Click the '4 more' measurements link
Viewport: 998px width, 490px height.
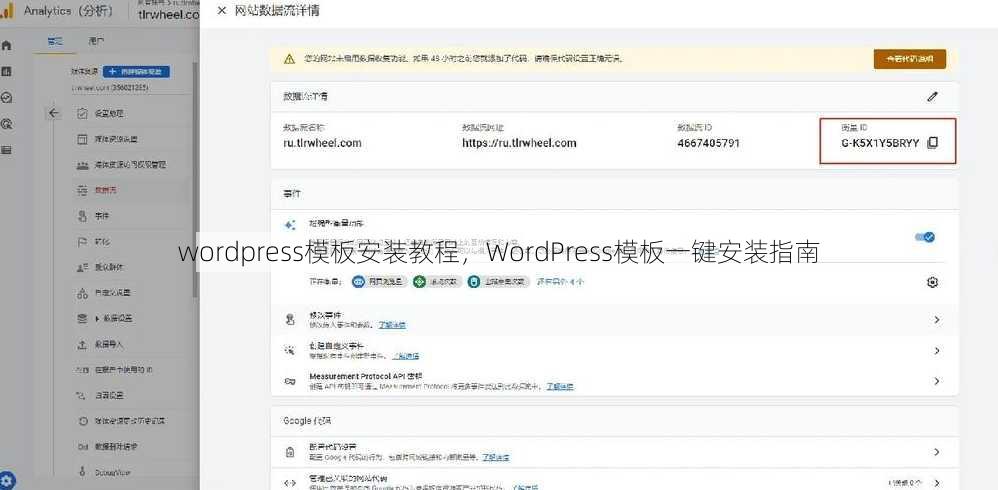559,281
